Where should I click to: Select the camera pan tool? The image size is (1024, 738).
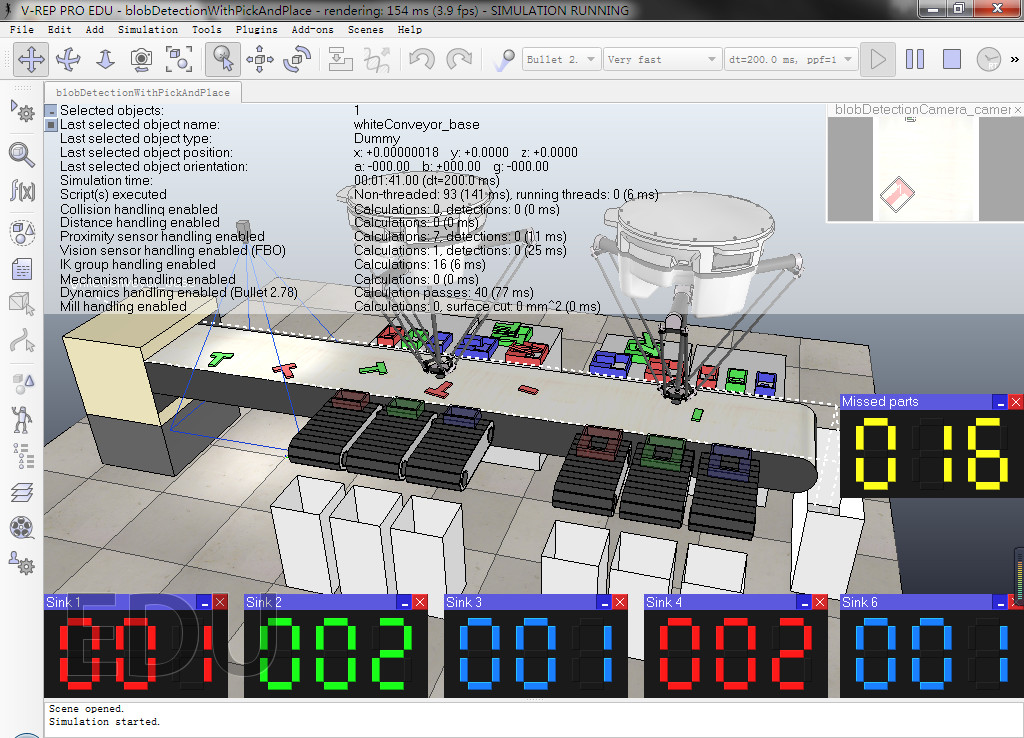pos(31,59)
